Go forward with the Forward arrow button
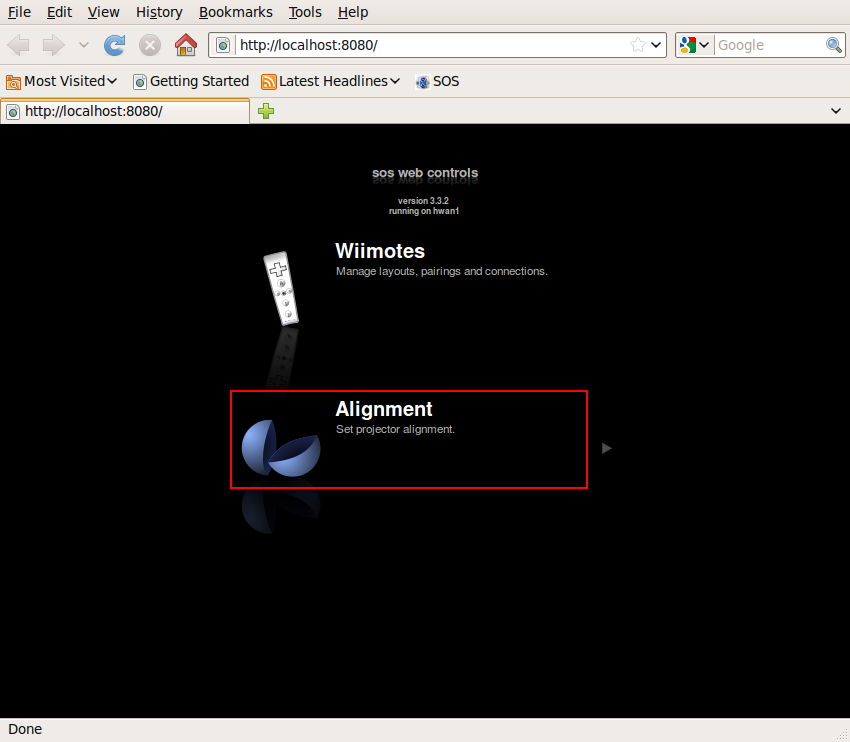Screen dimensions: 850x742 [x=53, y=45]
